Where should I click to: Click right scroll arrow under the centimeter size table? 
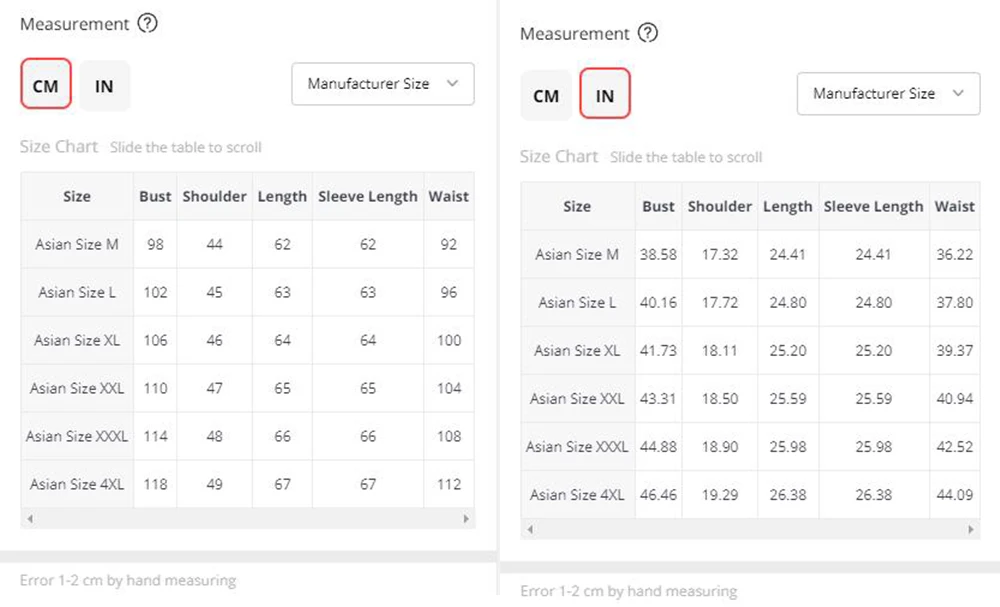pyautogui.click(x=466, y=519)
